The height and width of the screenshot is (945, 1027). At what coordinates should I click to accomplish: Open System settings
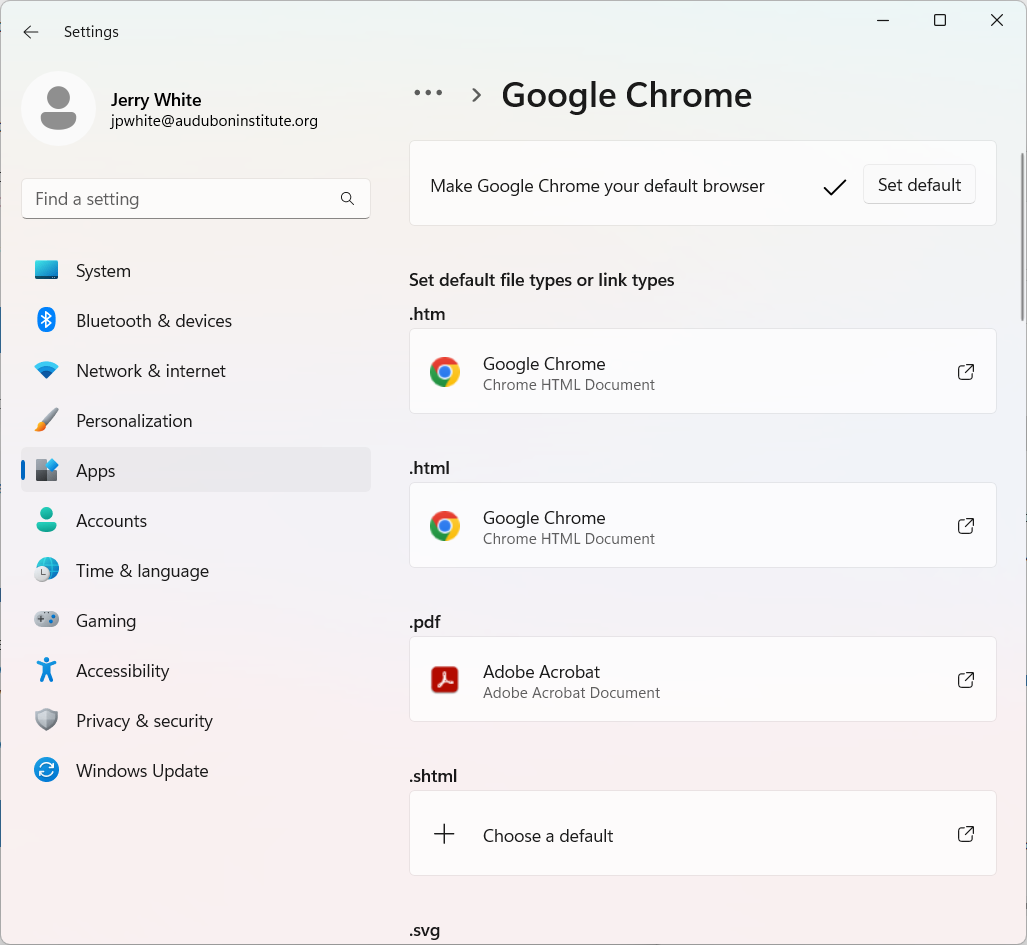click(x=196, y=270)
